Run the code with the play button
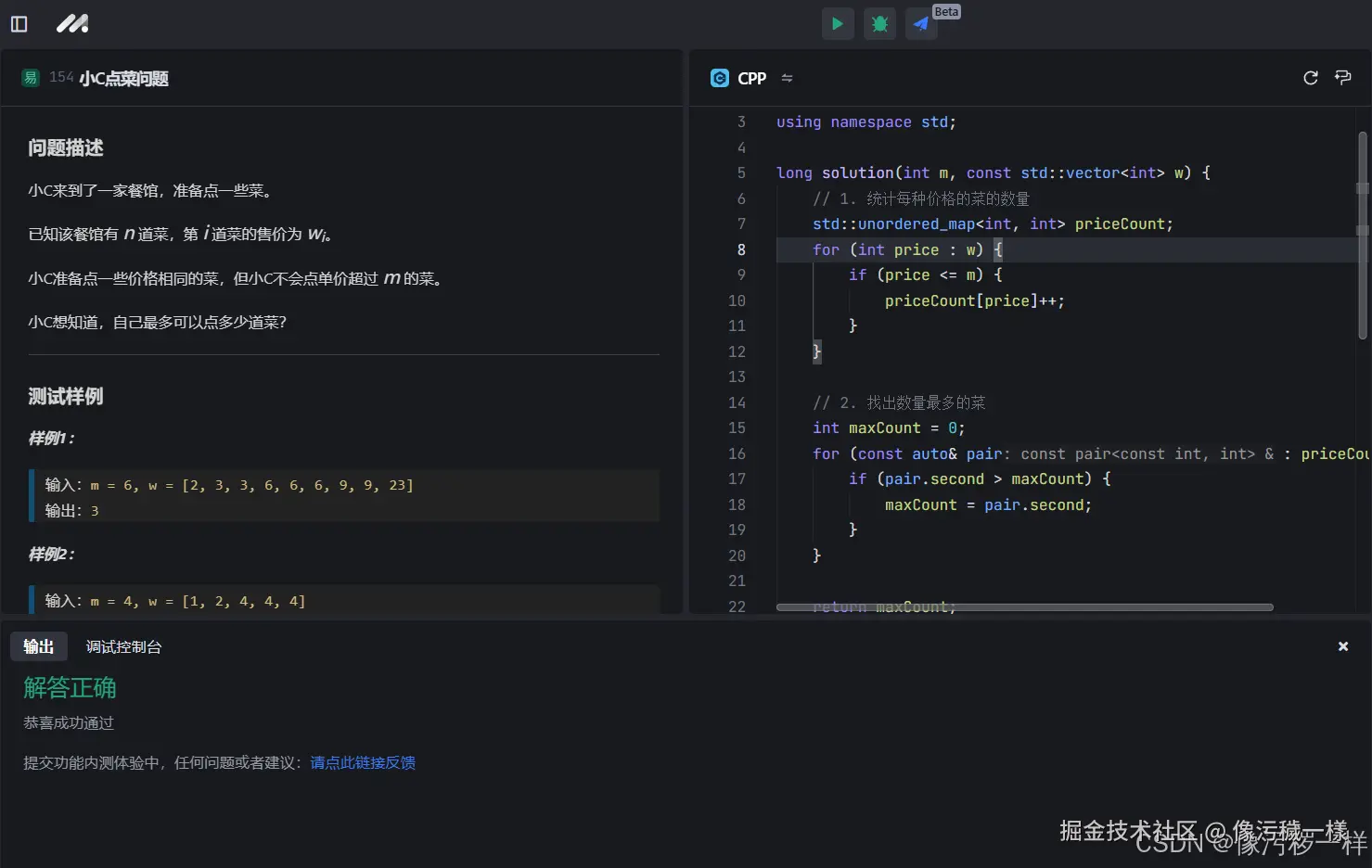The image size is (1372, 868). point(837,24)
